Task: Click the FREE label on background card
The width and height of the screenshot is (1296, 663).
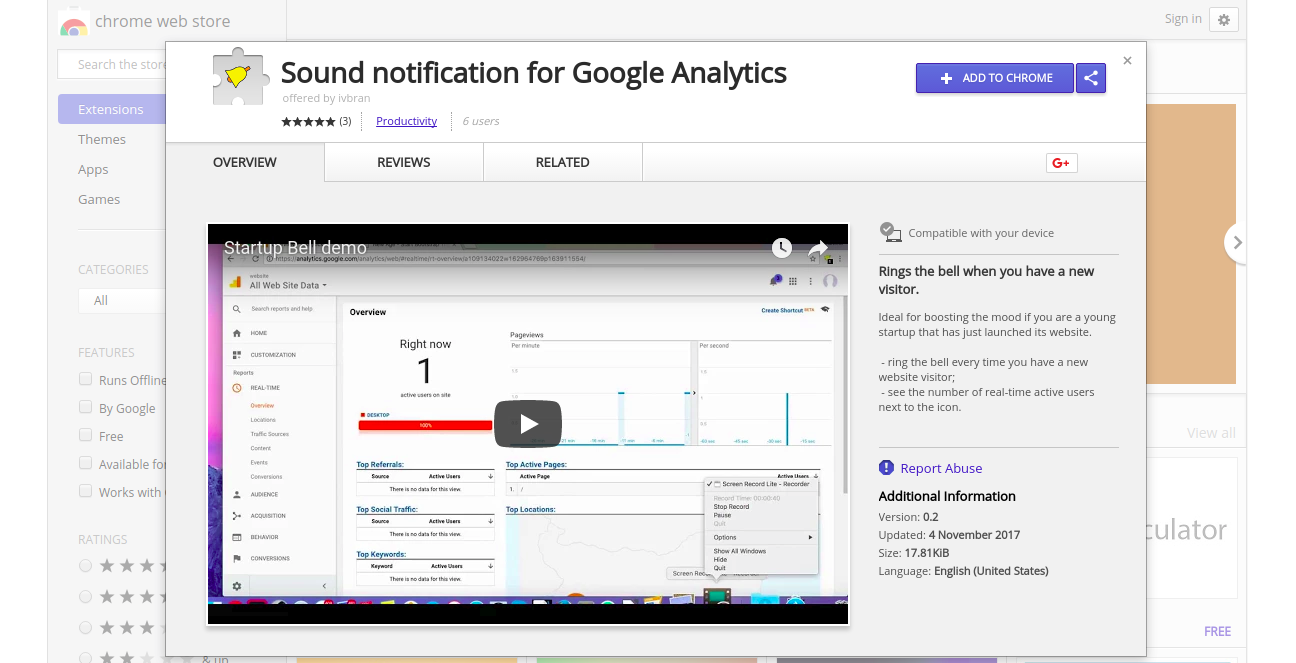Action: 1218,631
